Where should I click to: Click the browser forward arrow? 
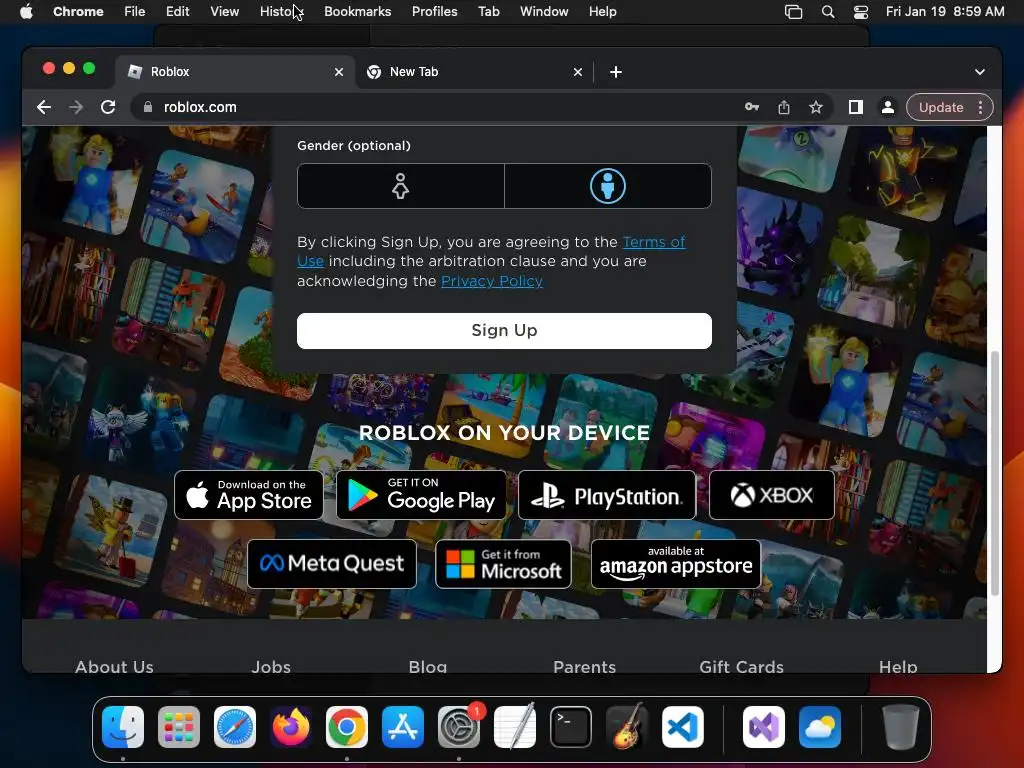click(x=76, y=107)
